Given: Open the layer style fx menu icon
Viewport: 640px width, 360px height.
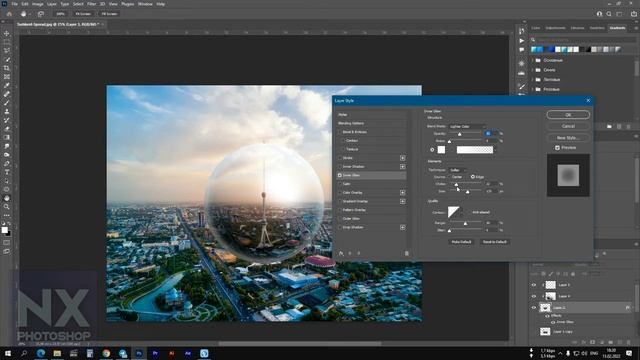Looking at the screenshot, I should click(341, 253).
